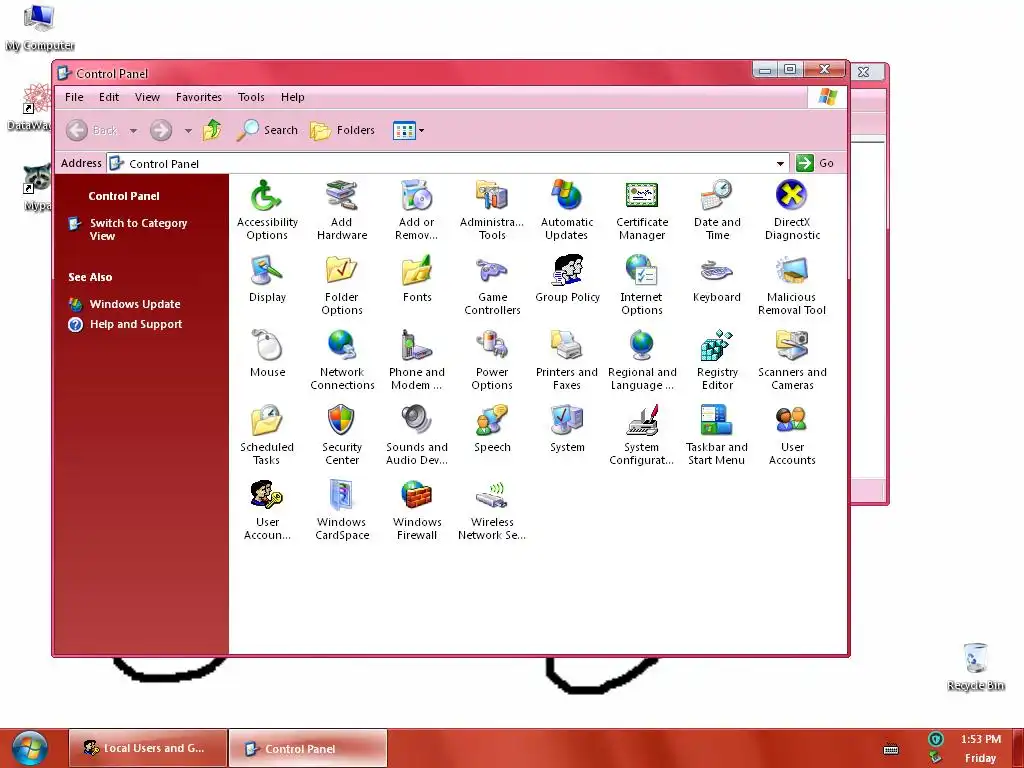Open DirectX Diagnostic icon
Viewport: 1024px width, 768px height.
(x=792, y=210)
